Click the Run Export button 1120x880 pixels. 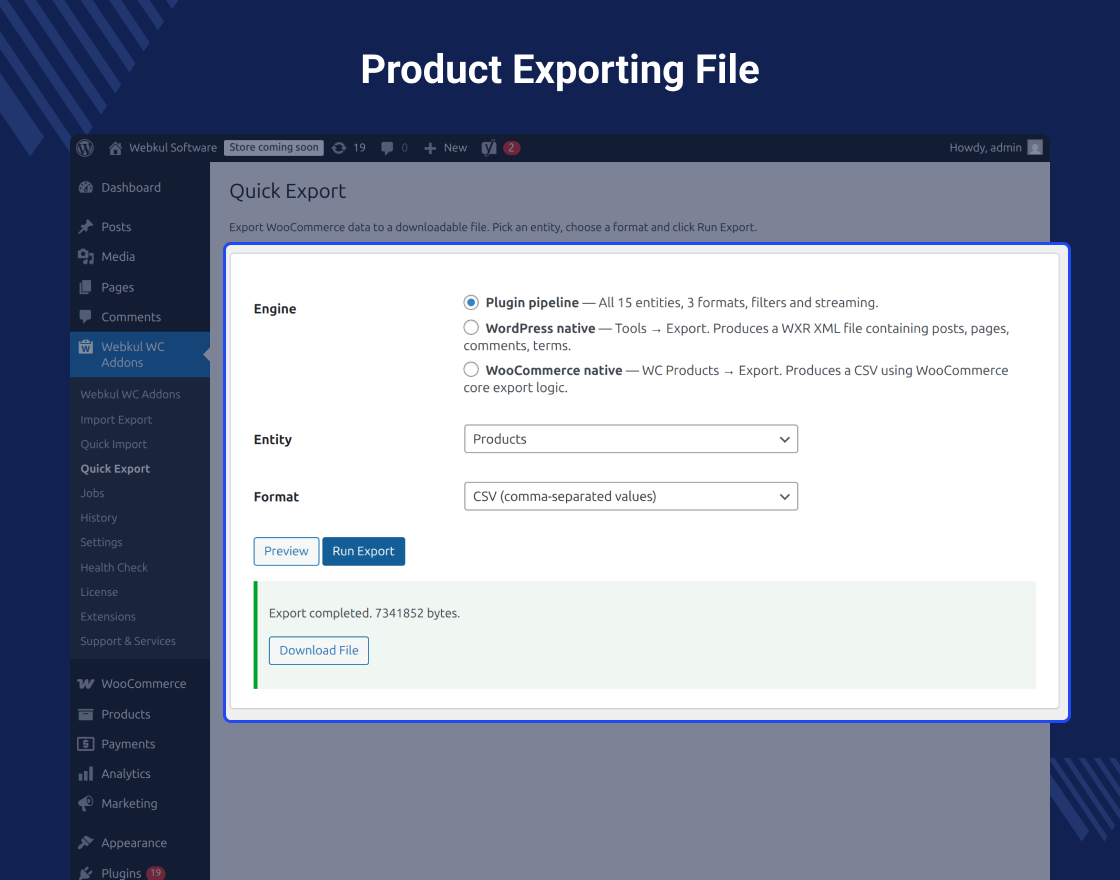click(x=364, y=551)
